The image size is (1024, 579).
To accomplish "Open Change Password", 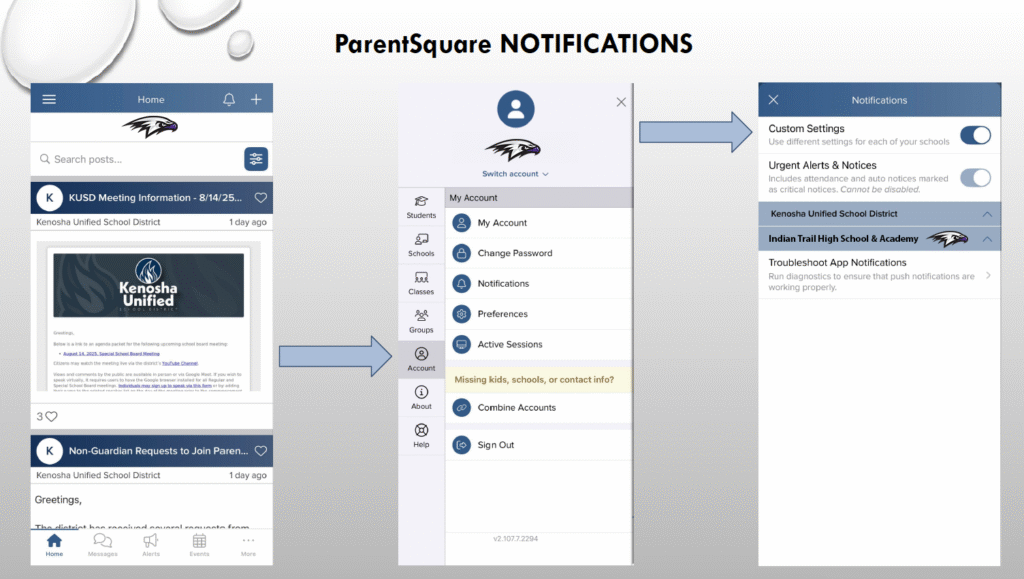I will pos(539,253).
